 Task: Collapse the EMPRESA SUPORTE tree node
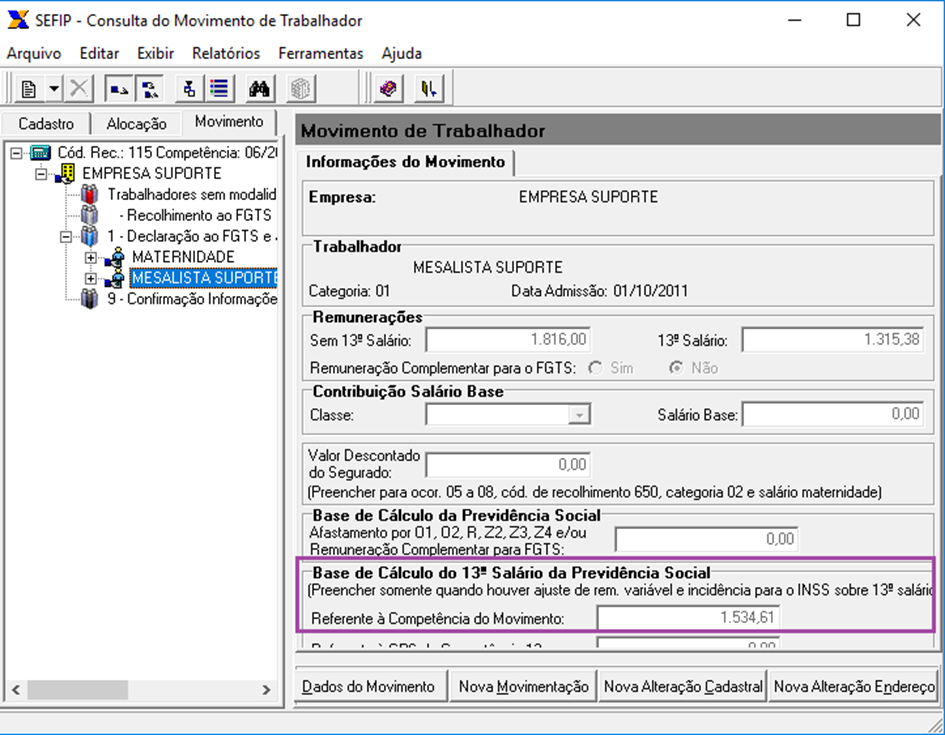(x=41, y=174)
